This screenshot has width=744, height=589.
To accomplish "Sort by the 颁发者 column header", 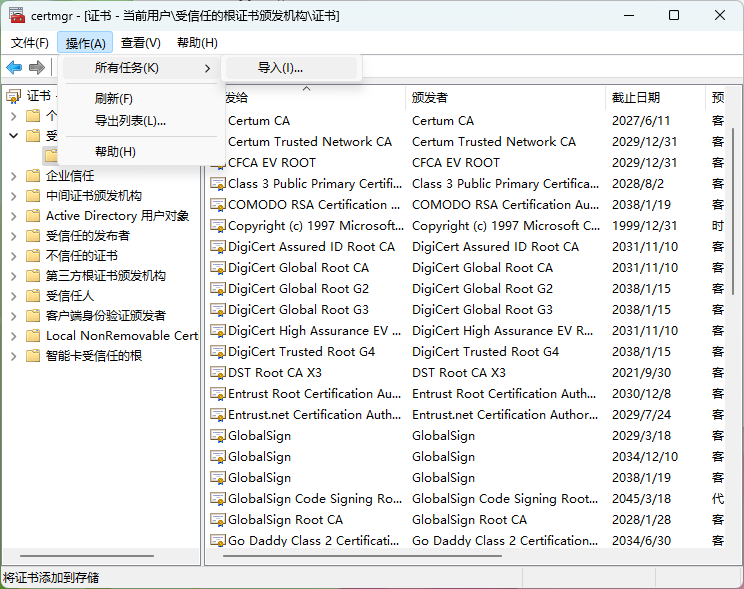I will [x=506, y=97].
